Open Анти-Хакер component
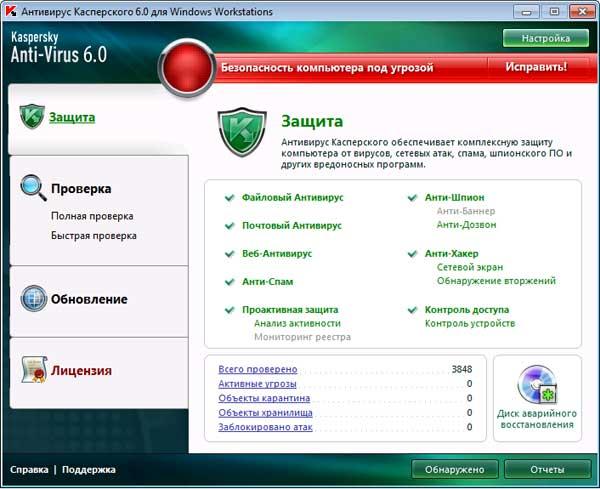This screenshot has width=600, height=489. click(452, 254)
